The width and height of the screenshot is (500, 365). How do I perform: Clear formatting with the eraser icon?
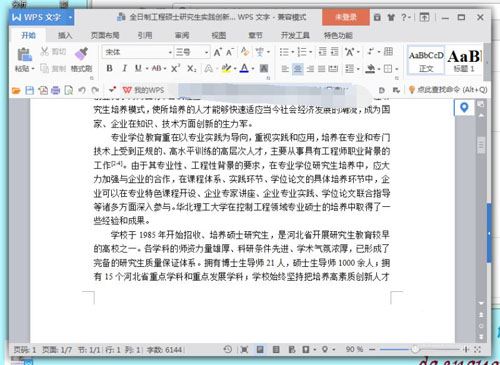(x=245, y=52)
